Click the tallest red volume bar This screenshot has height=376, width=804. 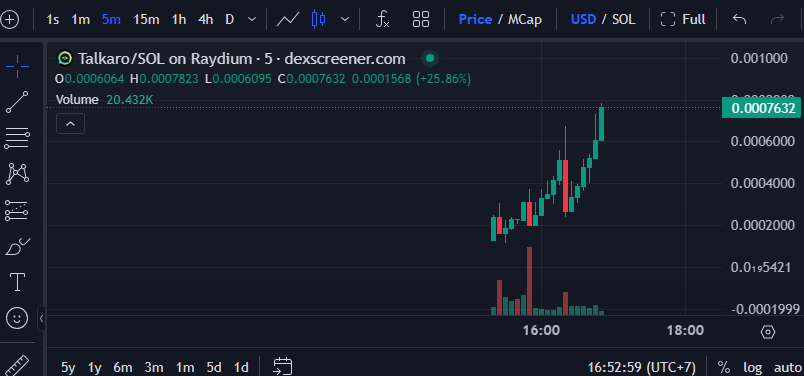click(530, 281)
